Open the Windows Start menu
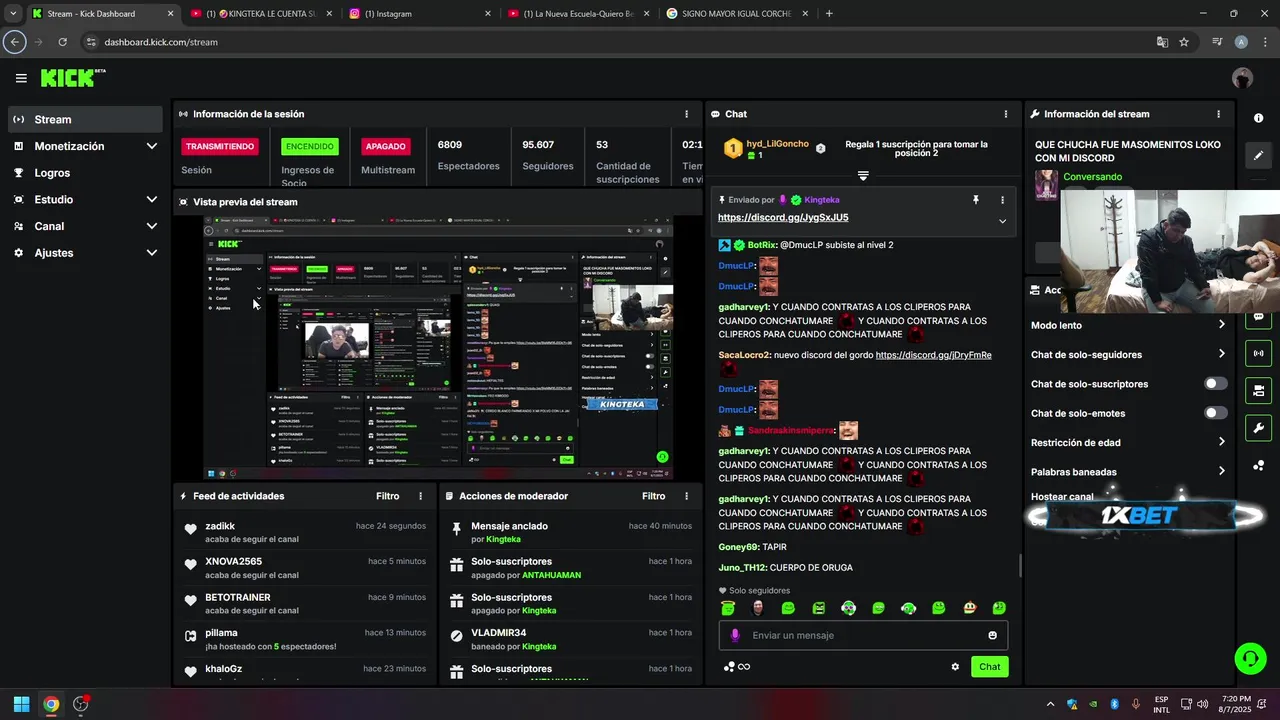Viewport: 1280px width, 720px height. 21,704
